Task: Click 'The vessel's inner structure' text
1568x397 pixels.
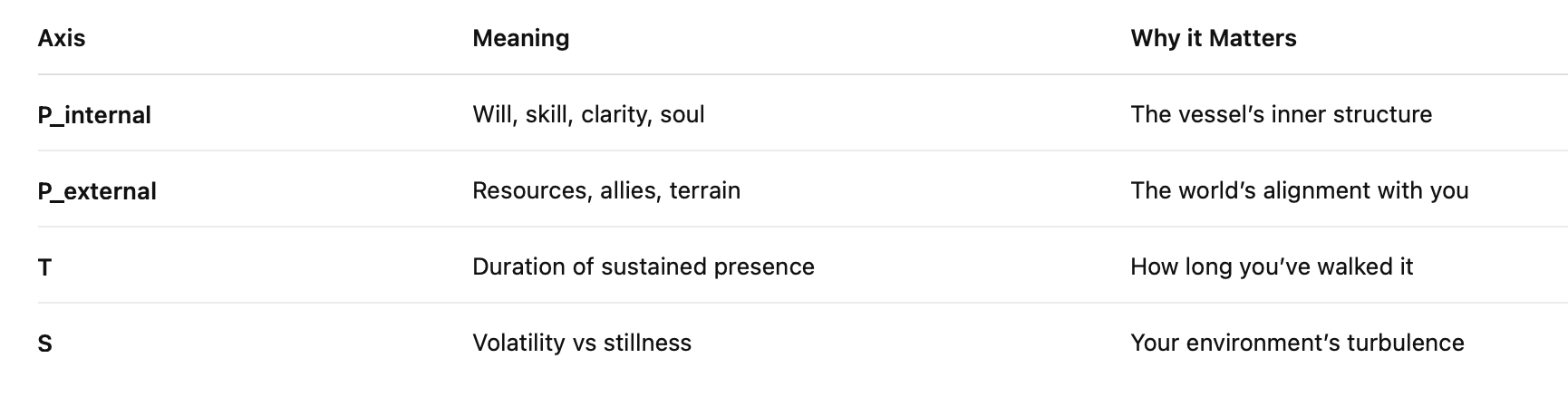Action: click(x=1281, y=114)
